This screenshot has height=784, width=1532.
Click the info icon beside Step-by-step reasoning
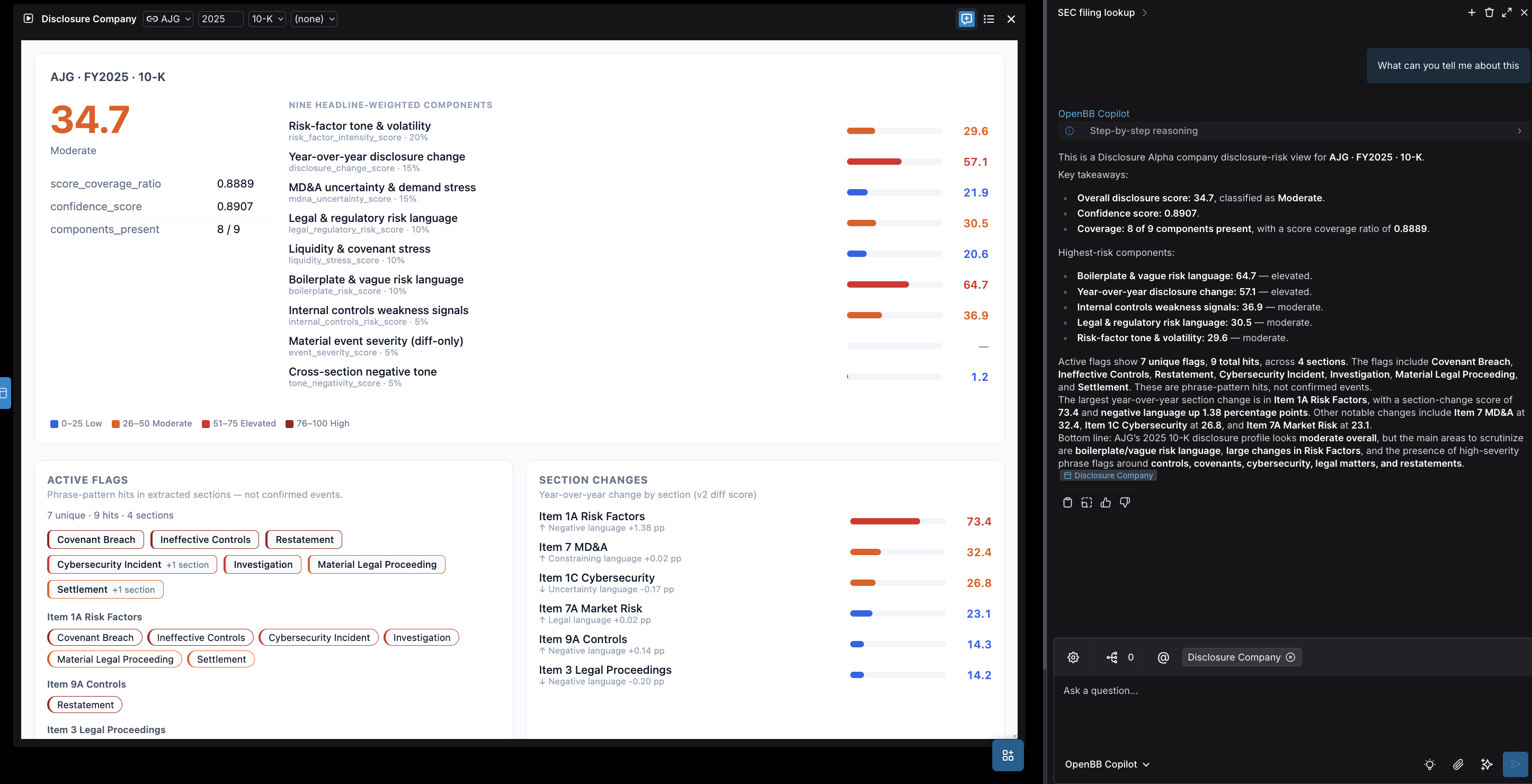point(1070,131)
